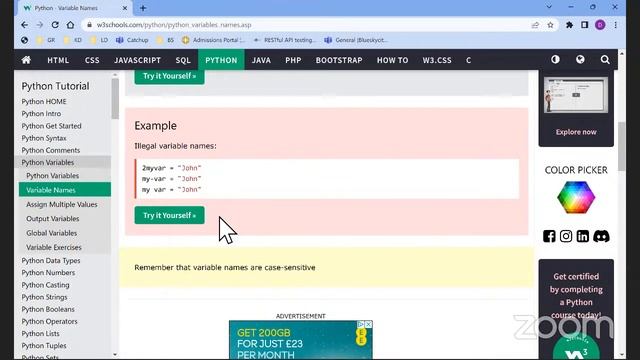Click the Explore now link

[x=576, y=132]
